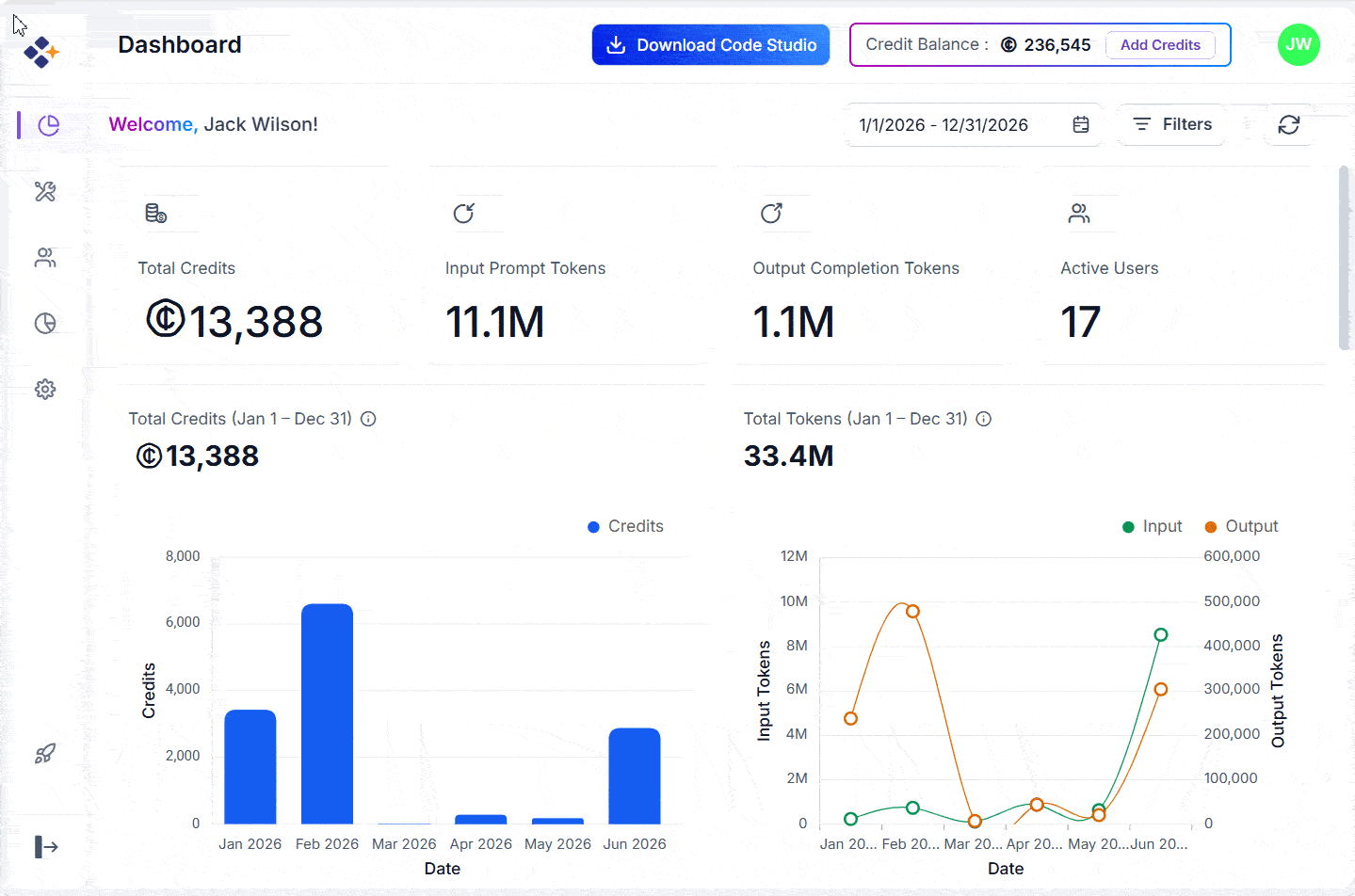Click the credit coin icon beside 236,545

tap(1008, 44)
